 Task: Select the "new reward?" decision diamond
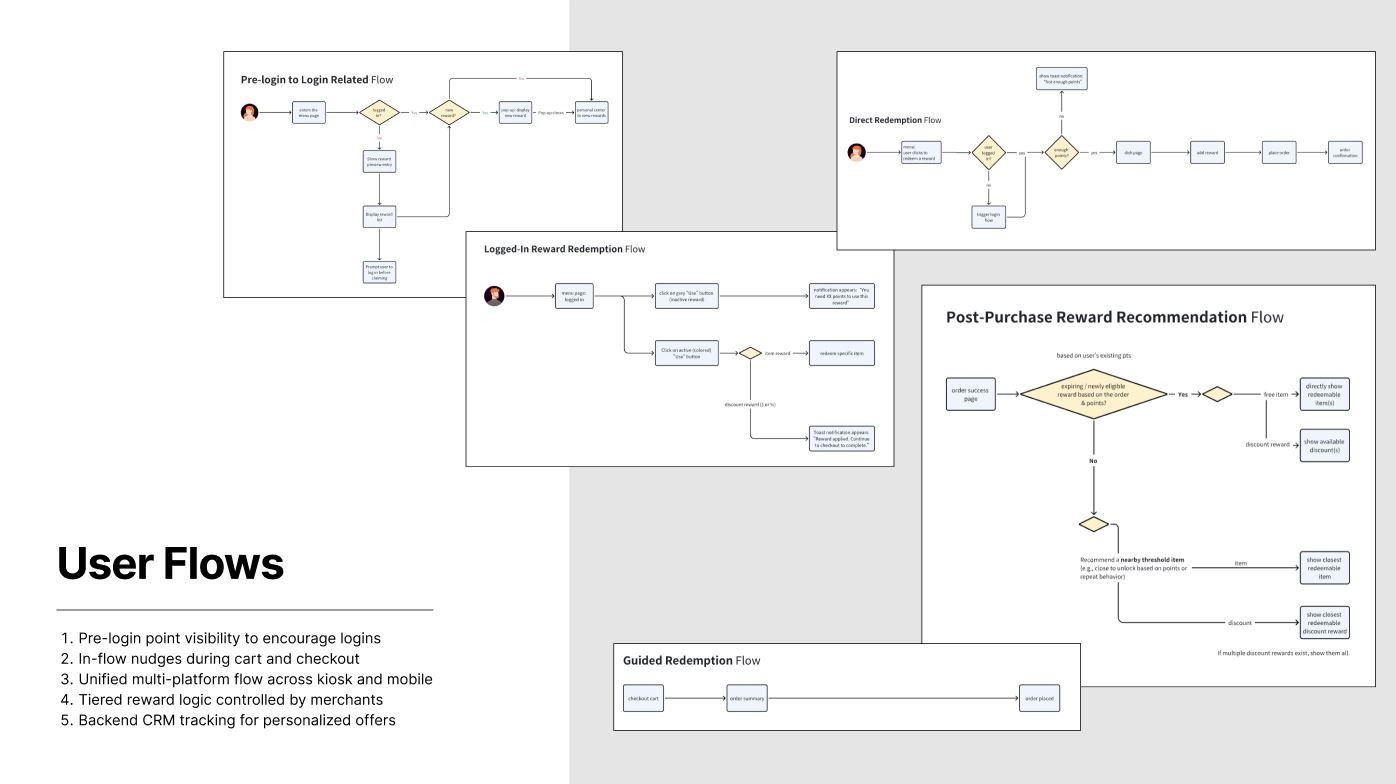tap(449, 113)
